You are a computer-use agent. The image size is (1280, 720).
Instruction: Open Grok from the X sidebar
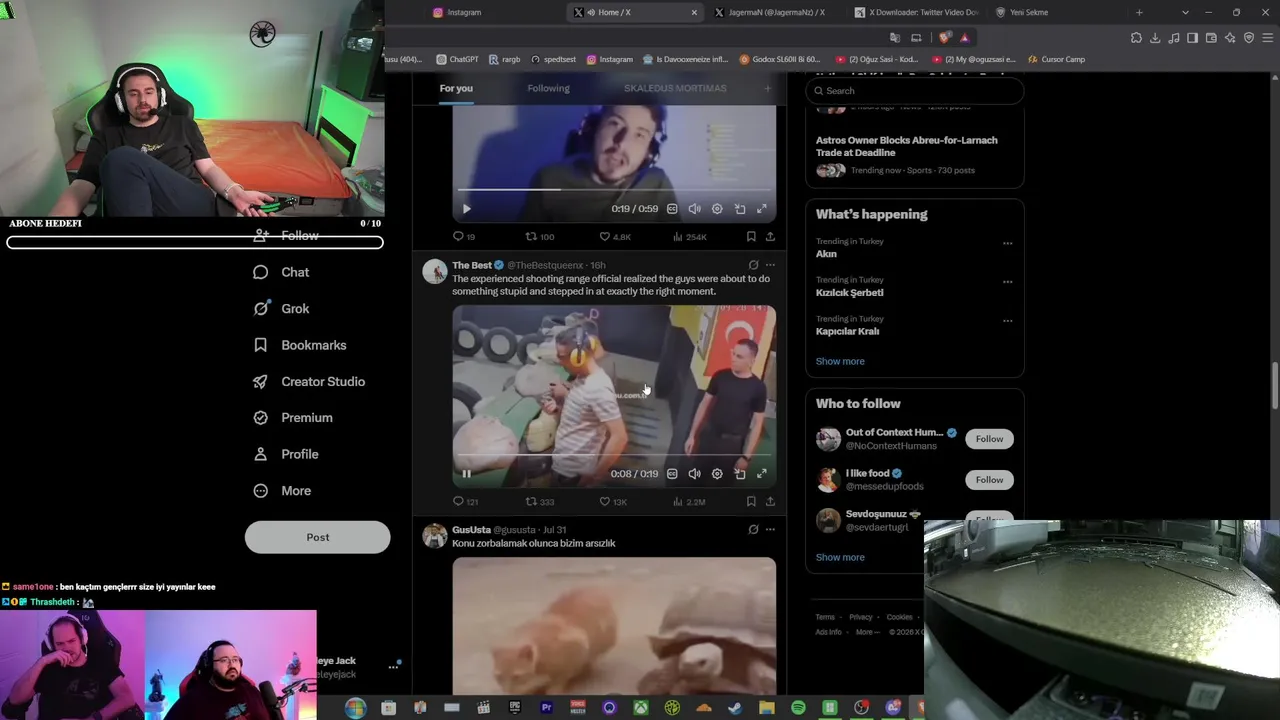281,309
